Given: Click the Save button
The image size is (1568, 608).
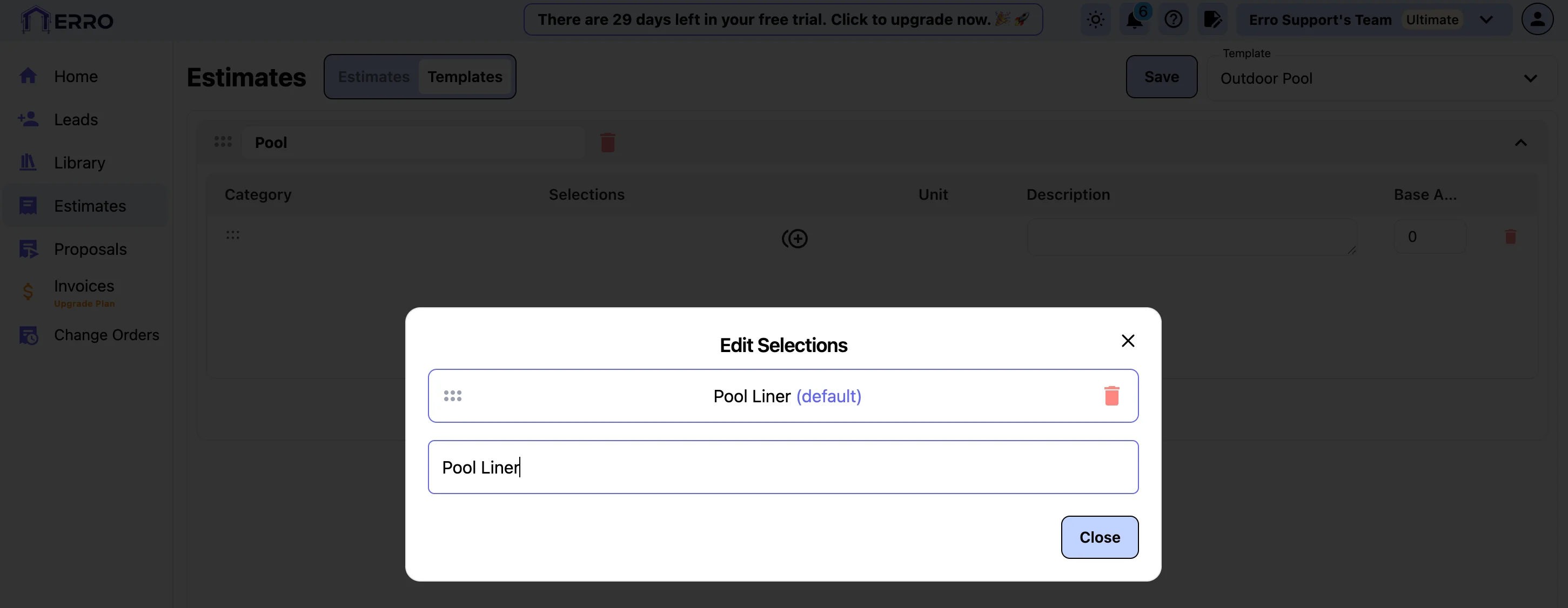Looking at the screenshot, I should (1161, 77).
